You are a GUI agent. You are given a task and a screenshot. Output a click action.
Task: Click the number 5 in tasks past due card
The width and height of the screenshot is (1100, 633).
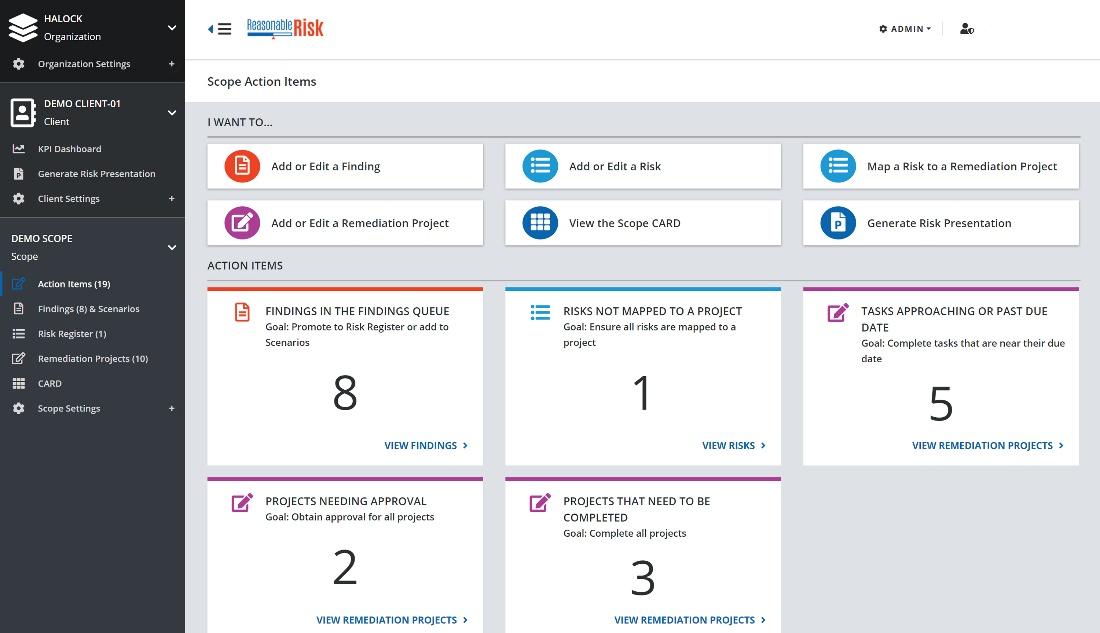click(941, 404)
